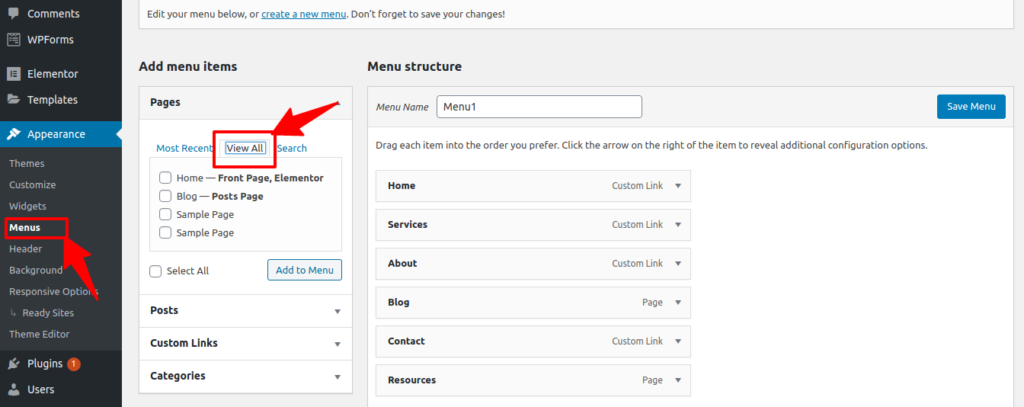Check the Home Front Page checkbox

tap(165, 178)
